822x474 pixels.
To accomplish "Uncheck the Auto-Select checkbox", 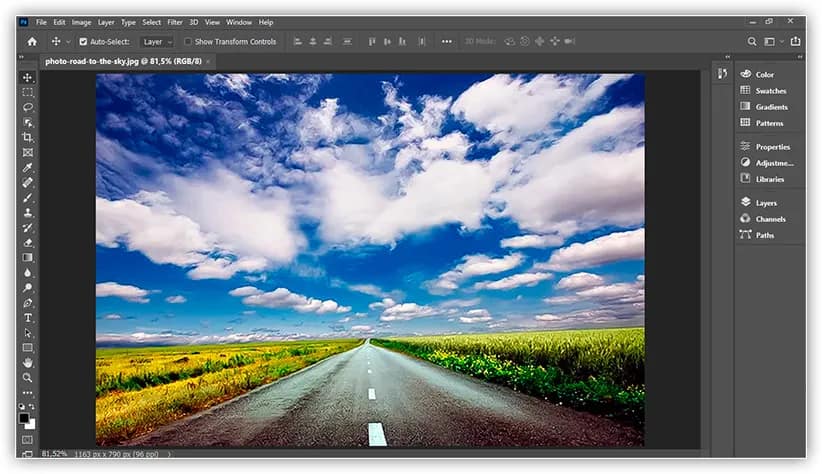I will click(83, 42).
